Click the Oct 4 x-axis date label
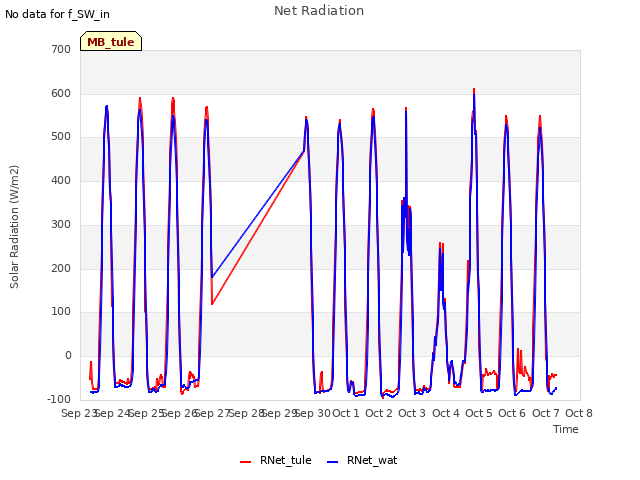 446,413
